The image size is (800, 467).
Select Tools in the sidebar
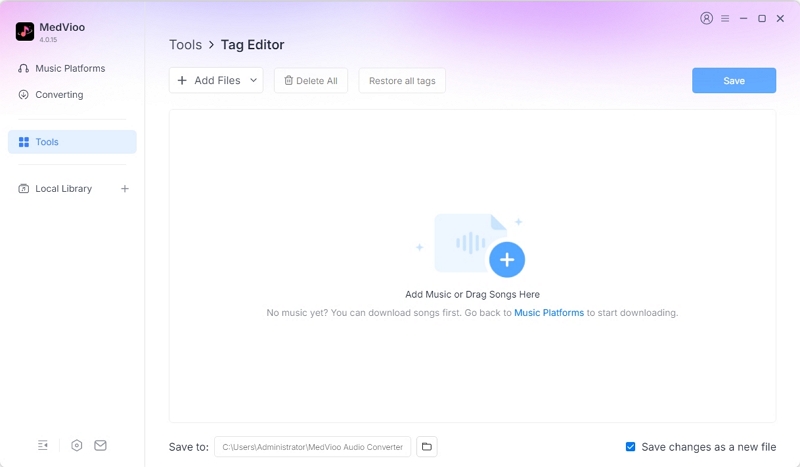click(x=72, y=142)
